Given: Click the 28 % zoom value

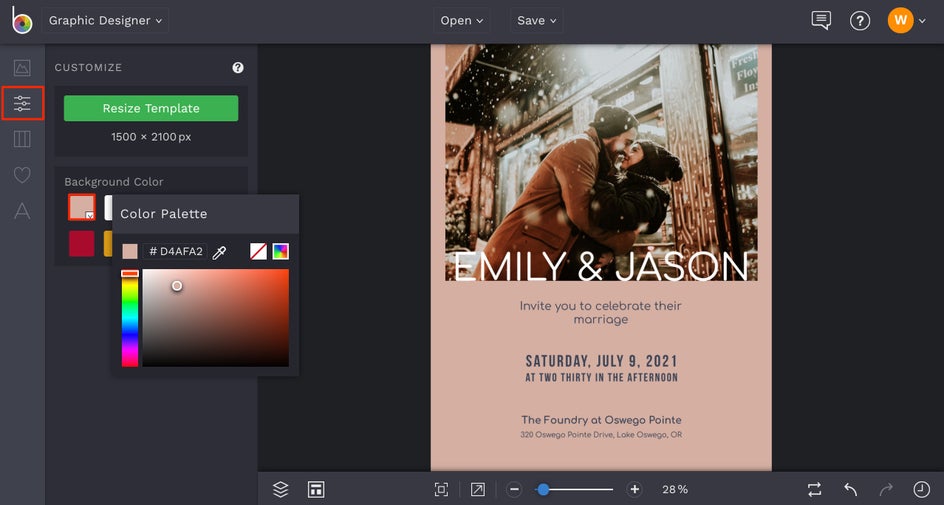Looking at the screenshot, I should pos(675,490).
